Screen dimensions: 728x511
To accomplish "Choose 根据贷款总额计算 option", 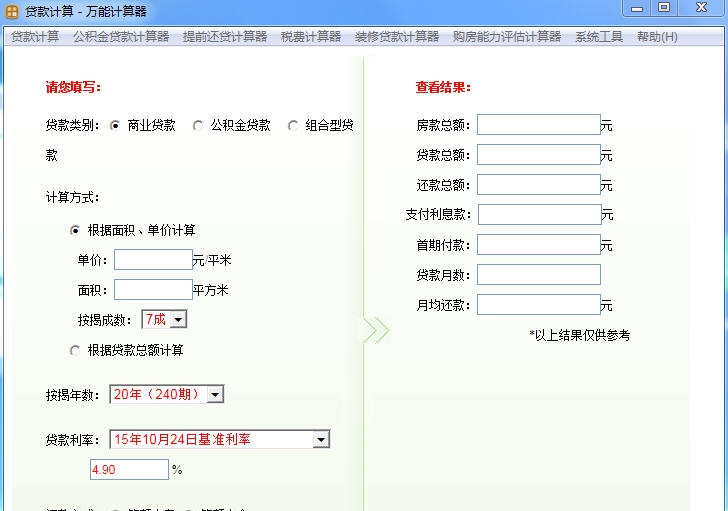I will coord(75,350).
